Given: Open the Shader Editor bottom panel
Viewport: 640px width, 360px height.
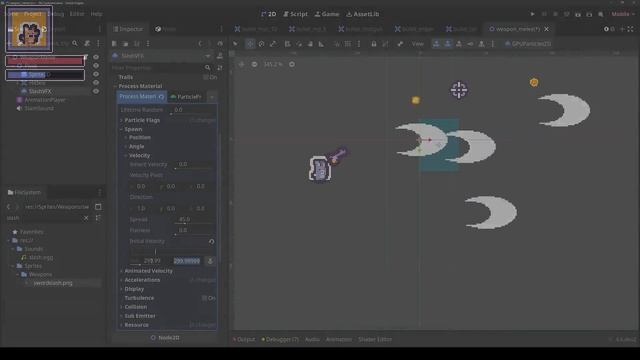Looking at the screenshot, I should tap(375, 339).
